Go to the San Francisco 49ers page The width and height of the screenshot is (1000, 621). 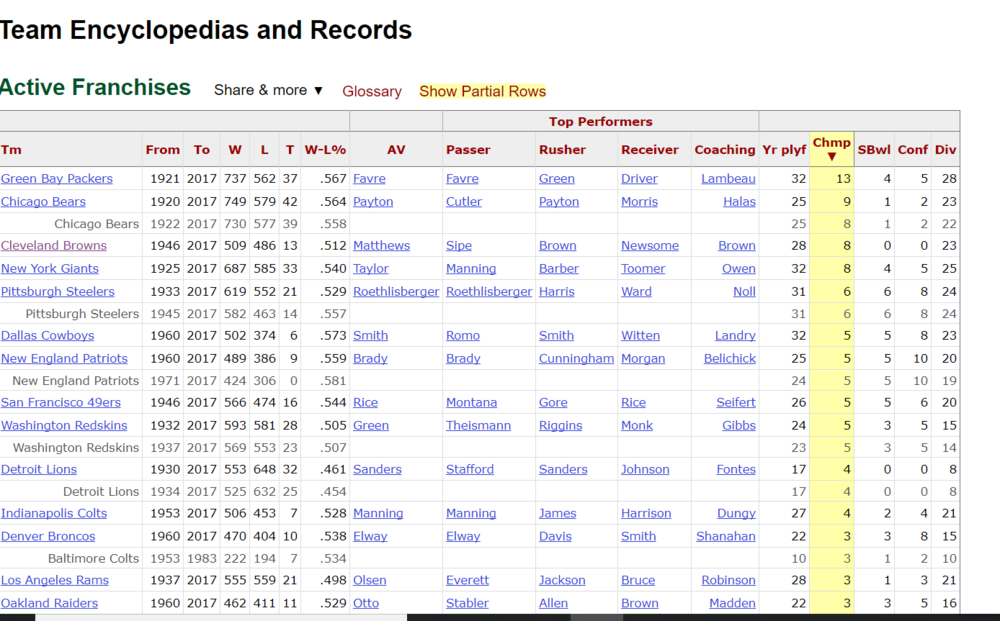tap(61, 402)
